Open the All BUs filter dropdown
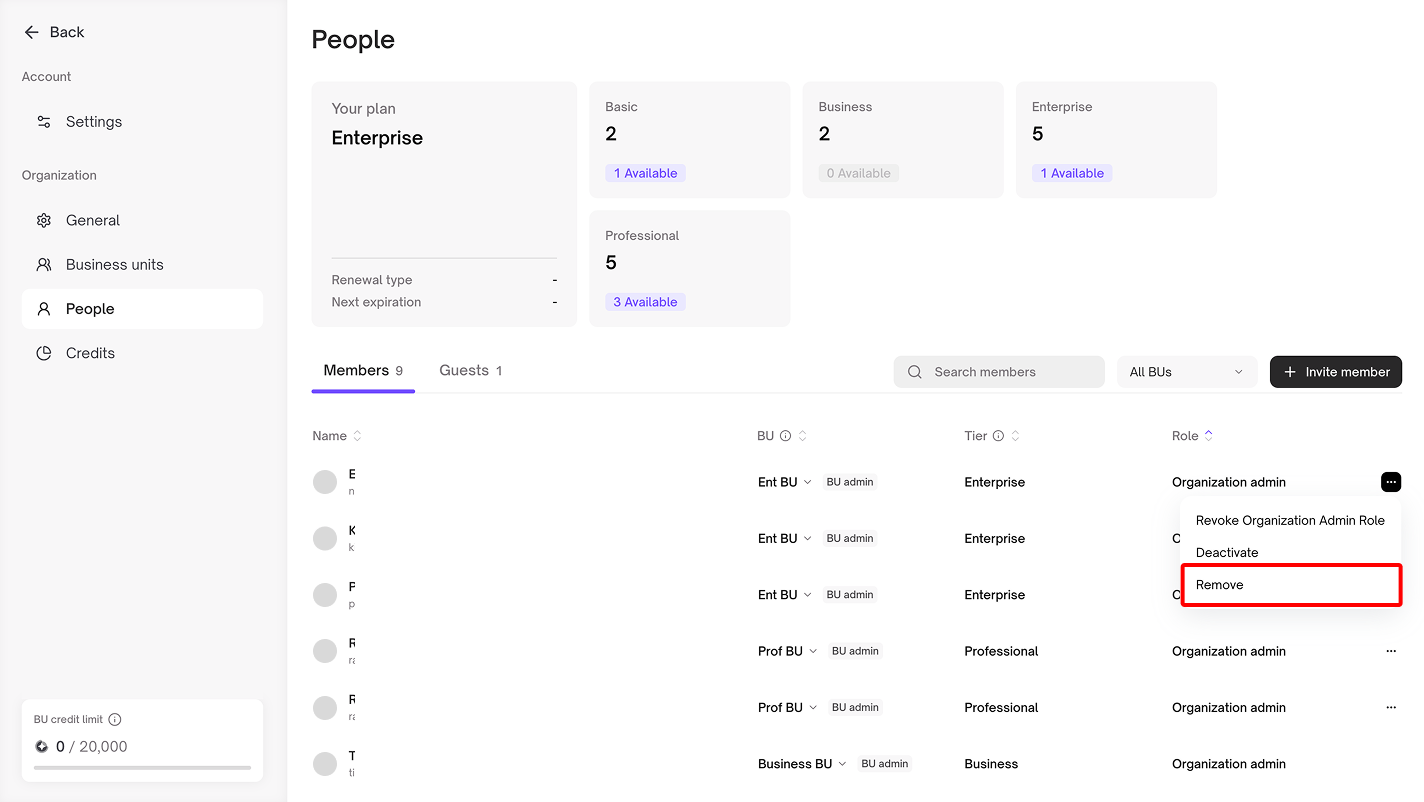Image resolution: width=1424 pixels, height=802 pixels. click(1186, 372)
